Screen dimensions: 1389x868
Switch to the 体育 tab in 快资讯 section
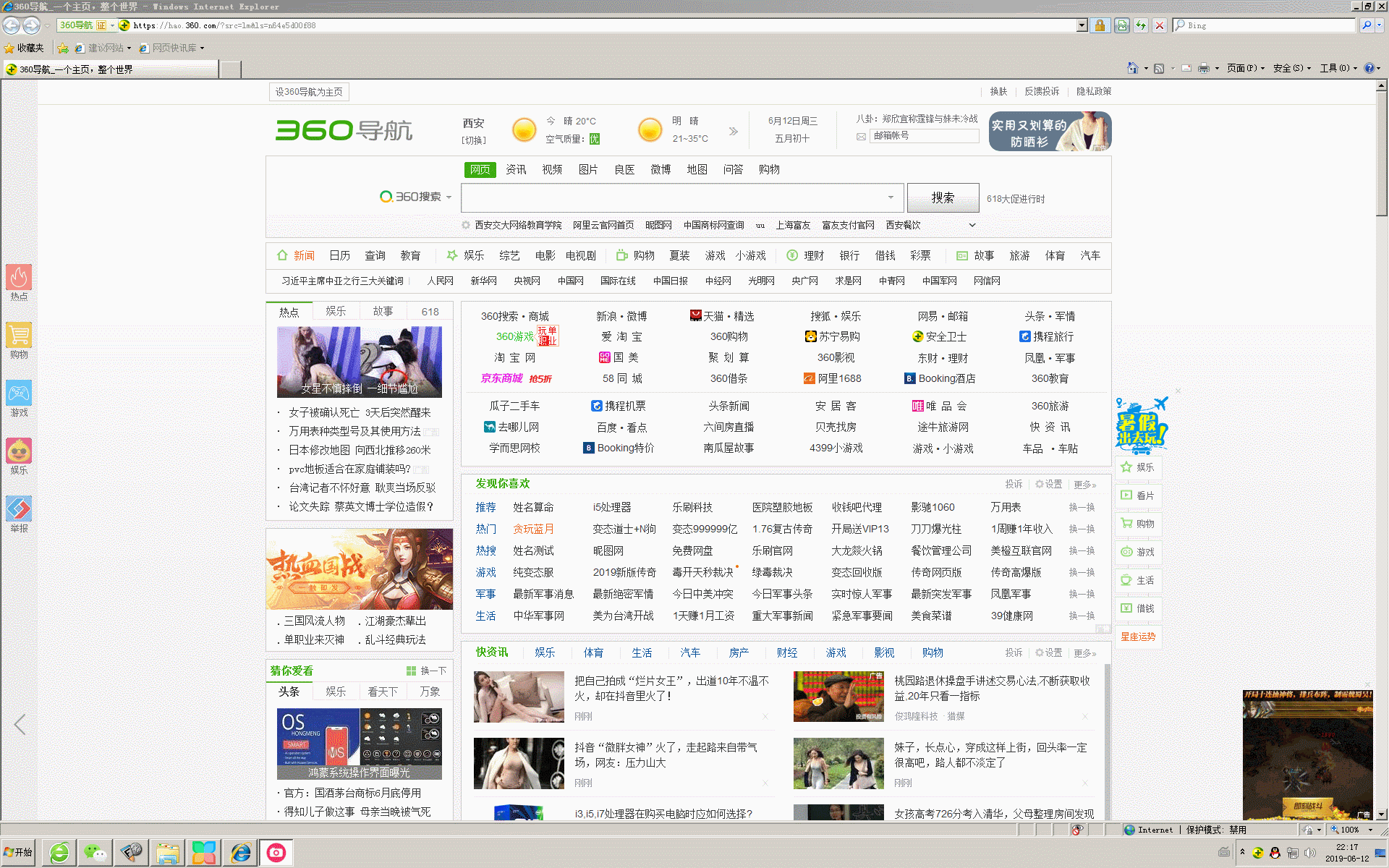click(x=593, y=652)
